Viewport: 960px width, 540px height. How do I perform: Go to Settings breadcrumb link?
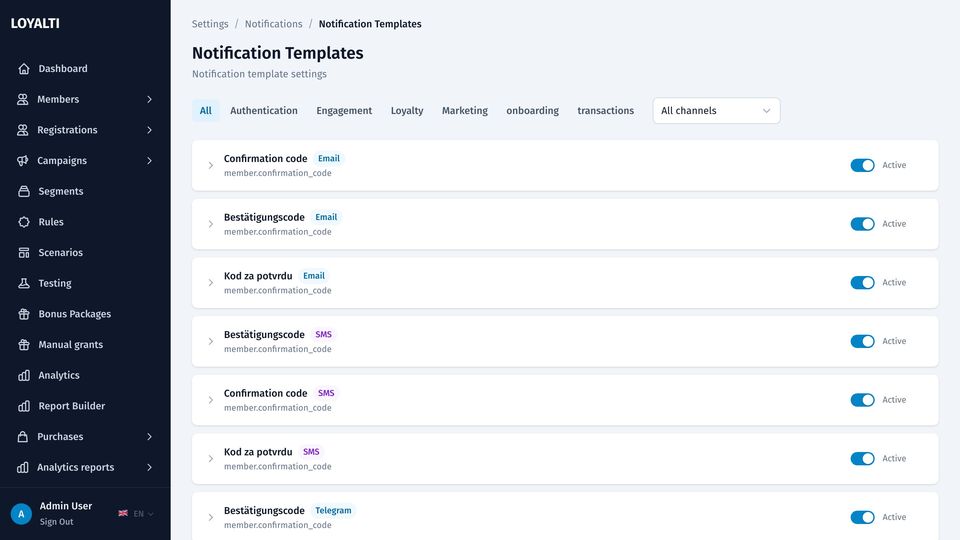(x=210, y=24)
